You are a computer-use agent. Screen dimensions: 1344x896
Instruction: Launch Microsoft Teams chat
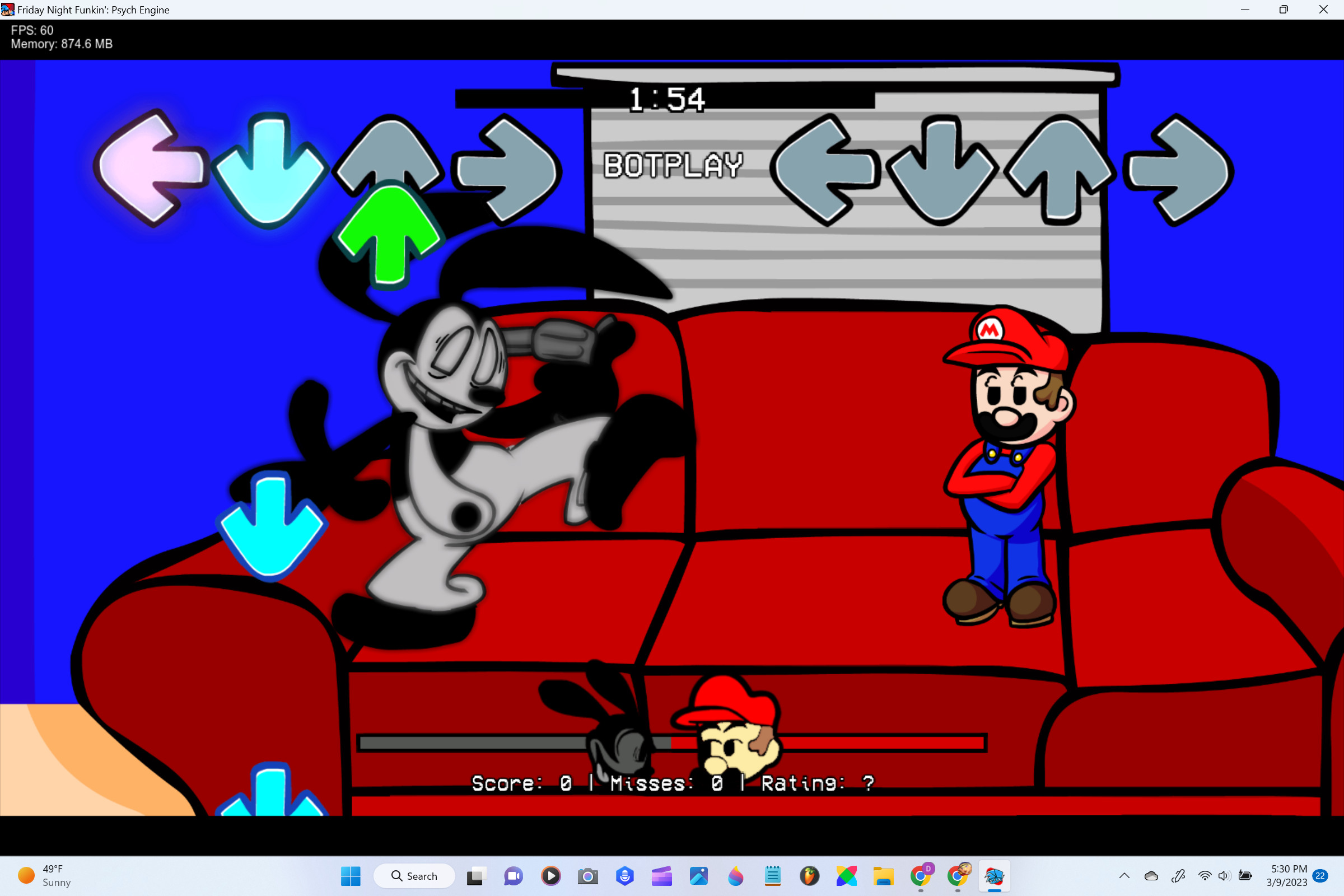(512, 876)
